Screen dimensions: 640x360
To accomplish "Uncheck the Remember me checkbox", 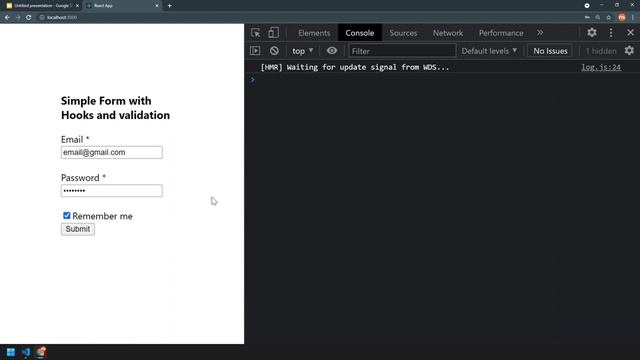I will click(x=67, y=216).
